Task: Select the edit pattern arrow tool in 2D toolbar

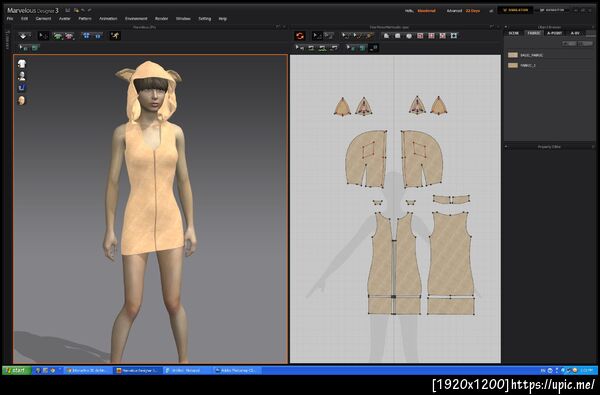Action: [317, 36]
